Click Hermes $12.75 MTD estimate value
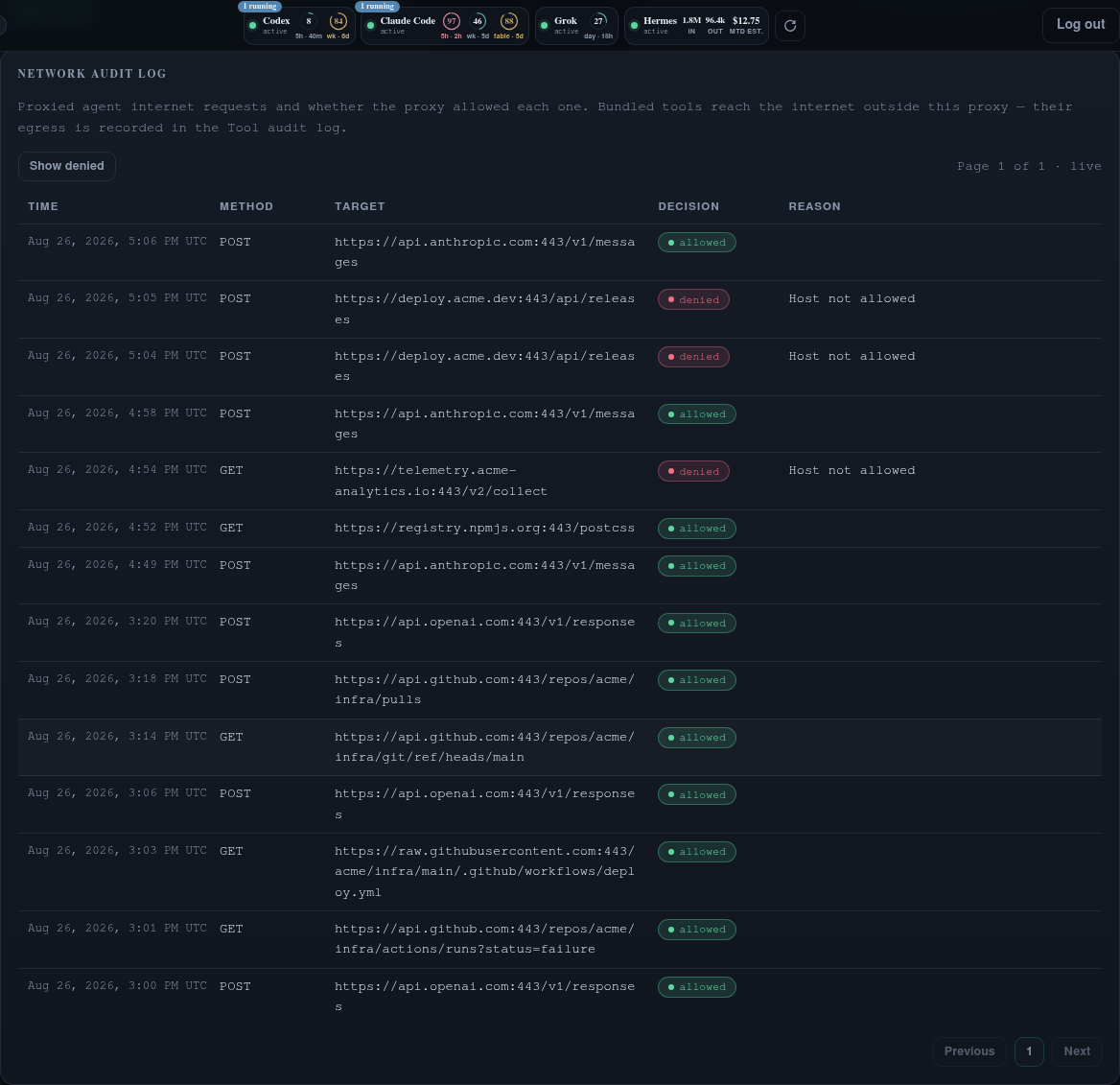 click(x=746, y=21)
